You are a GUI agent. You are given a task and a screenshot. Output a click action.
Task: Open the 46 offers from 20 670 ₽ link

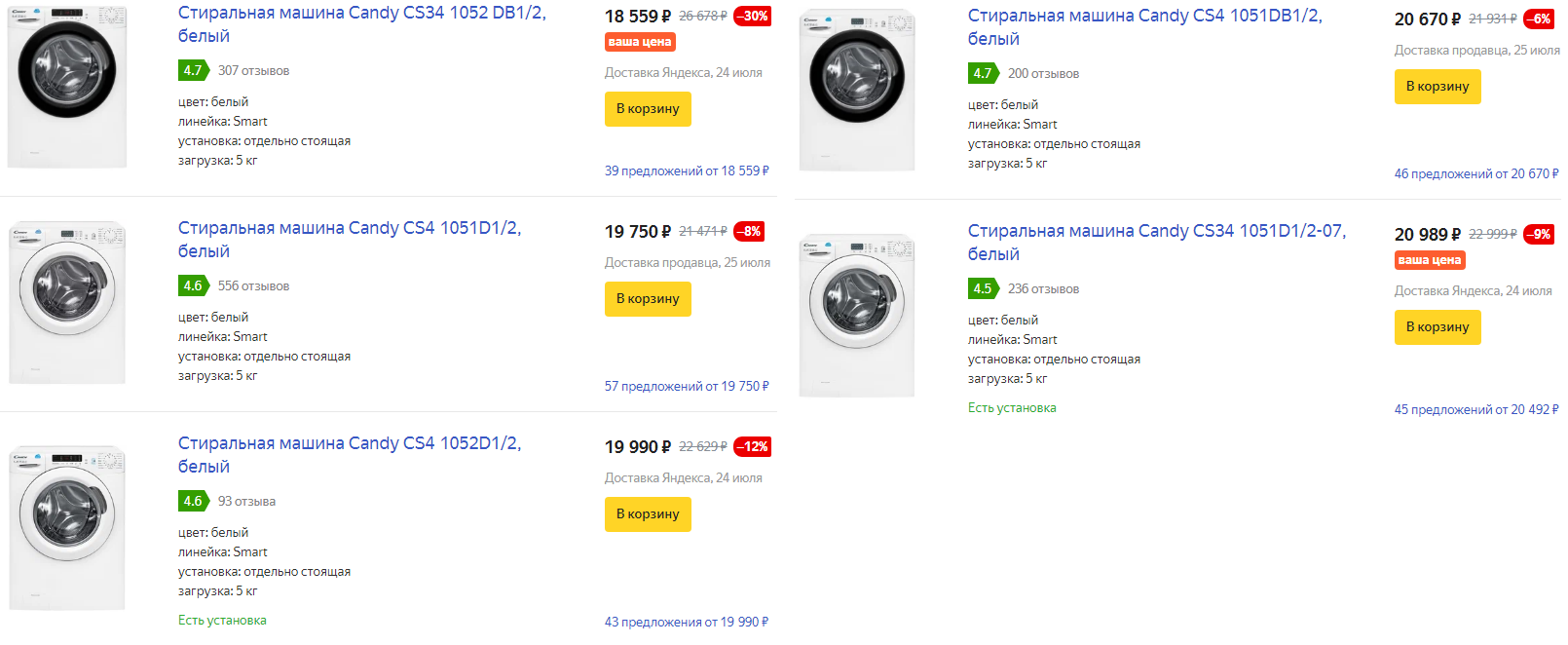pyautogui.click(x=1475, y=174)
